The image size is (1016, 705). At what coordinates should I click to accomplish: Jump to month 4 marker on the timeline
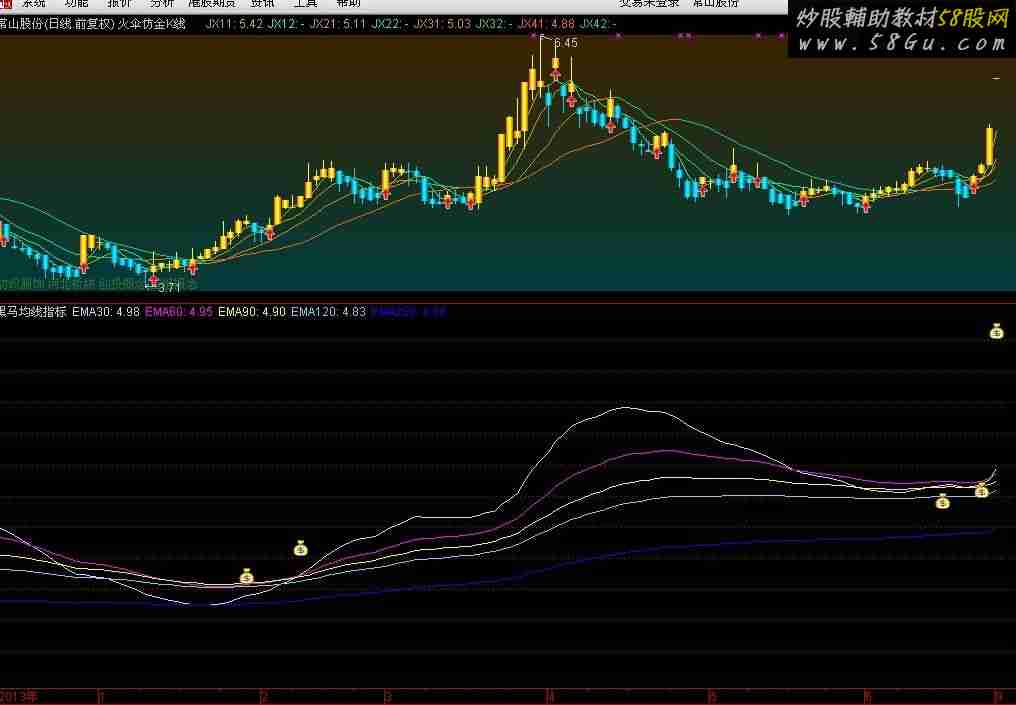[x=551, y=696]
